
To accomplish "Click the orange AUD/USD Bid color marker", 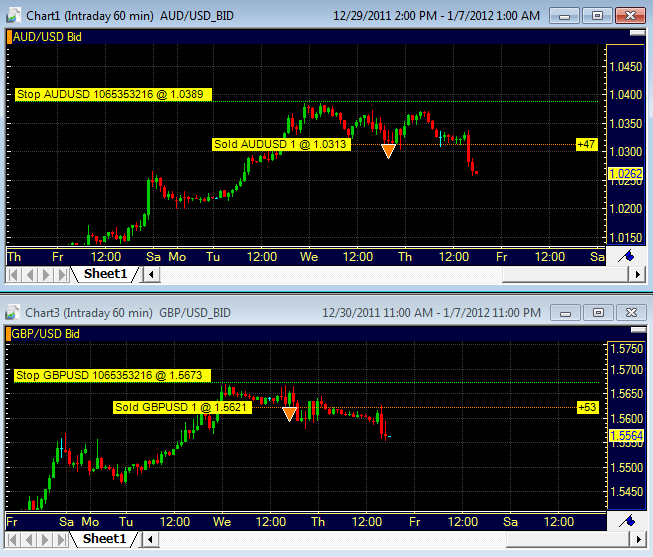I will tap(9, 37).
